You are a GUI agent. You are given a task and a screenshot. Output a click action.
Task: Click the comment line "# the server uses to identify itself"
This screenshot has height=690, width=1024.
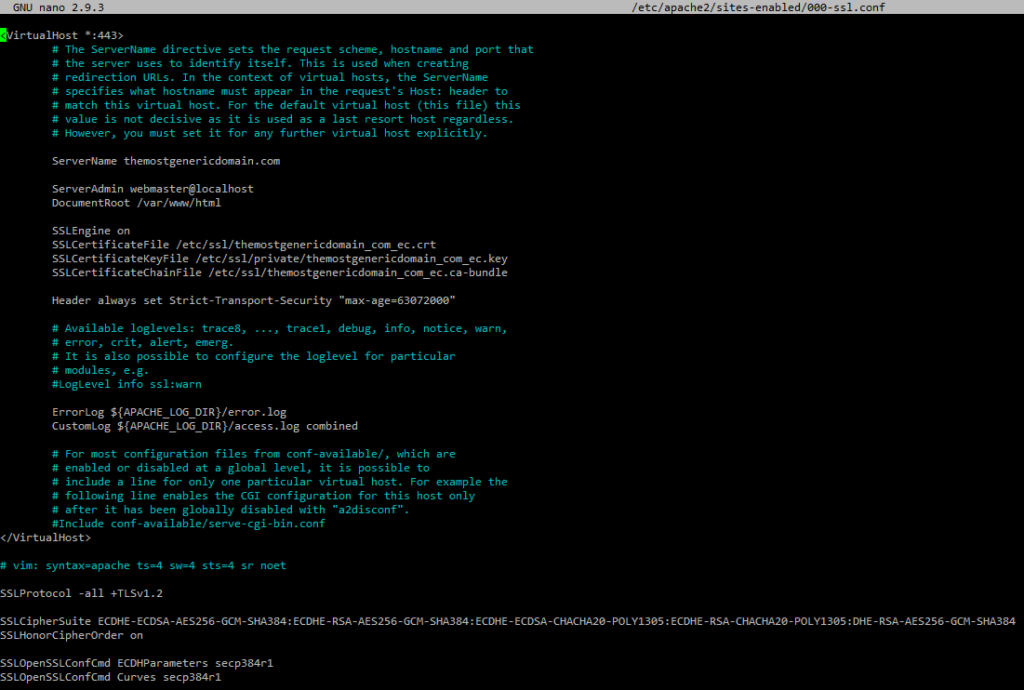point(260,63)
